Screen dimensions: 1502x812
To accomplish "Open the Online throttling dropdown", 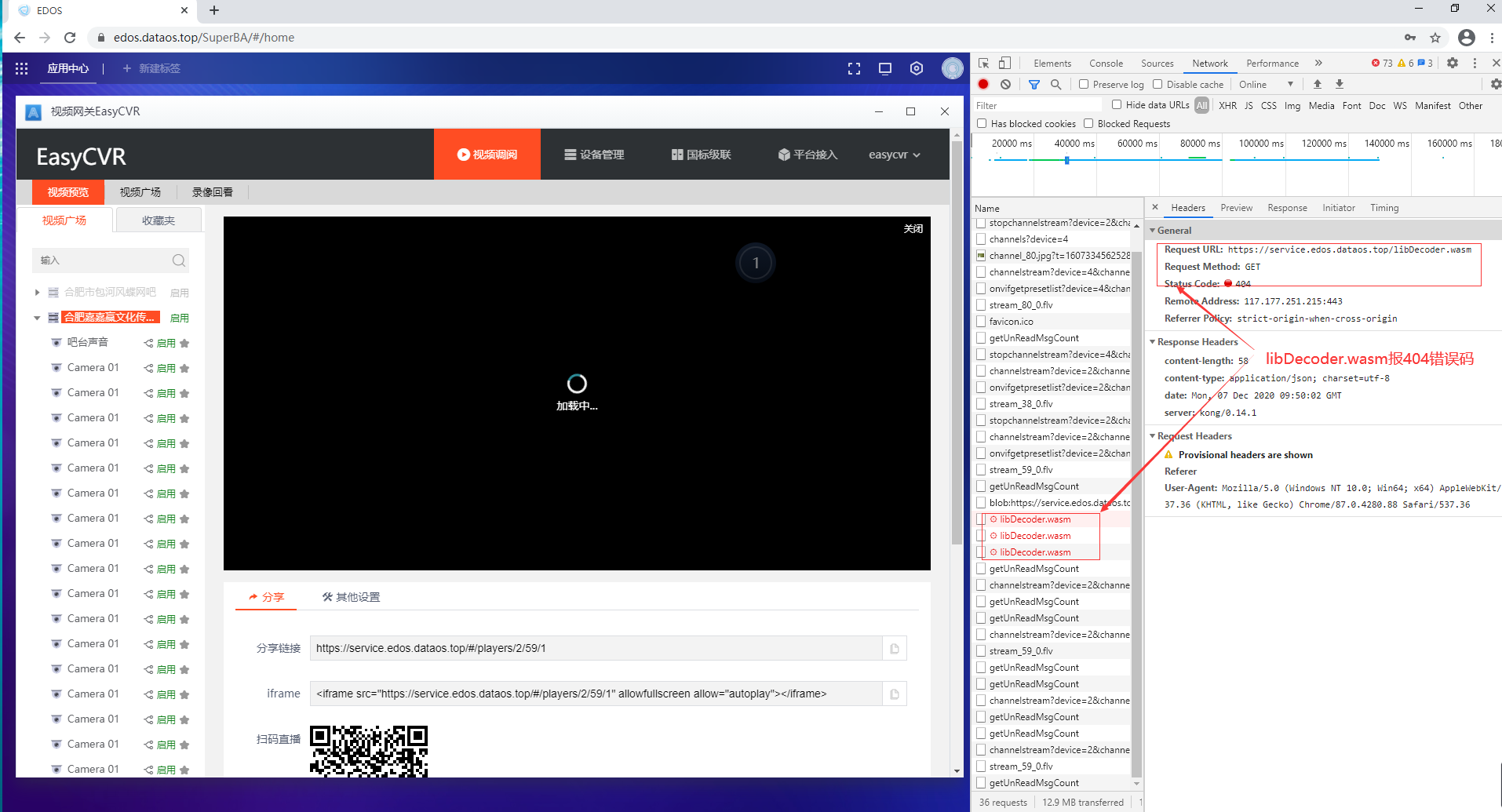I will [x=1266, y=84].
